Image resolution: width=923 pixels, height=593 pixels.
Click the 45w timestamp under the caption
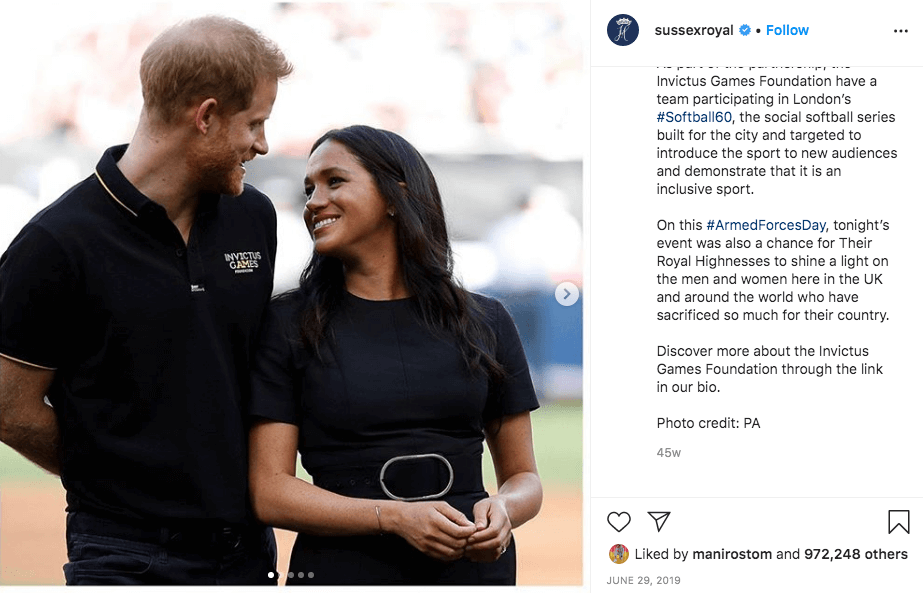tap(669, 453)
